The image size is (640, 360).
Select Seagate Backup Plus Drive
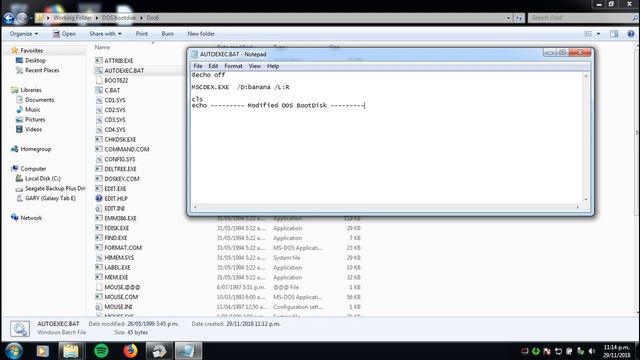[x=55, y=188]
